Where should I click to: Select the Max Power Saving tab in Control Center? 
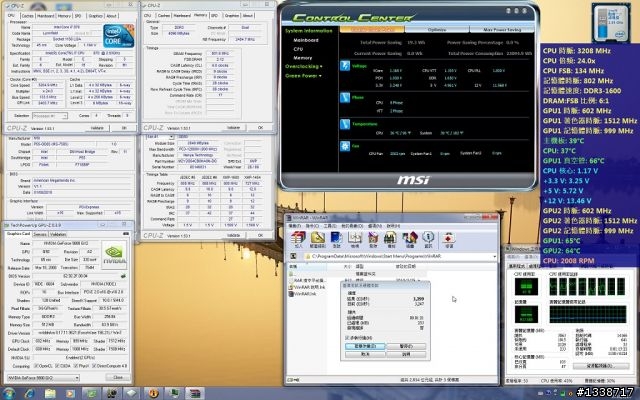click(502, 29)
